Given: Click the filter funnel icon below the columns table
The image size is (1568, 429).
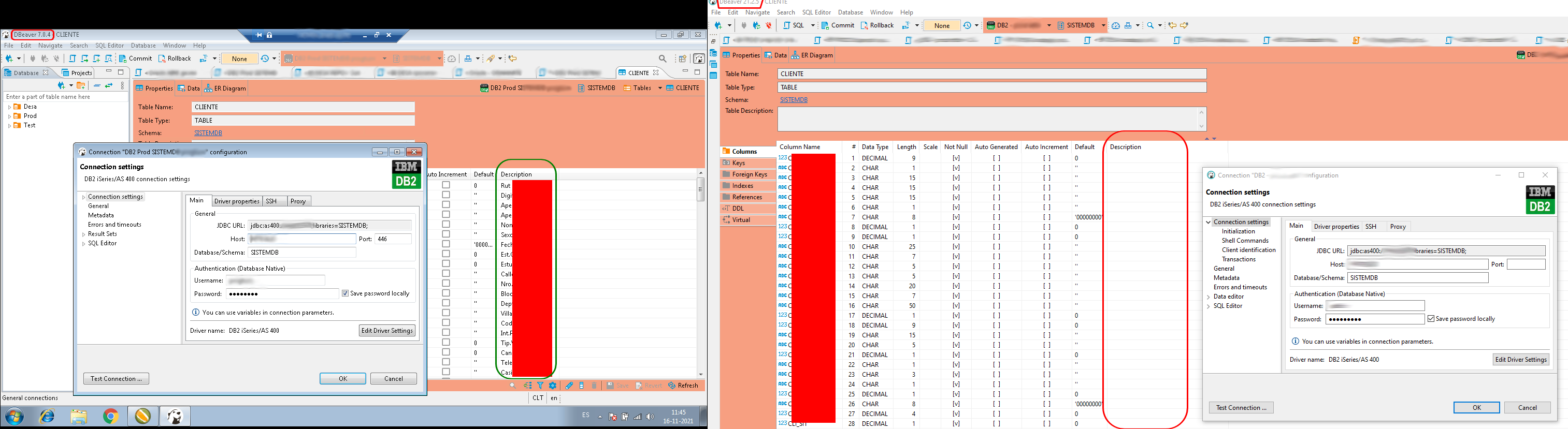Looking at the screenshot, I should 540,385.
